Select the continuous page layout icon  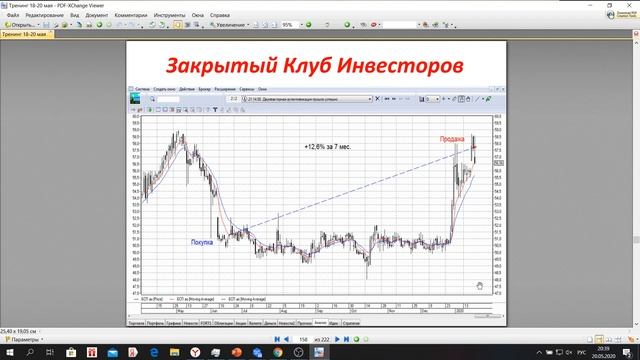click(x=599, y=340)
